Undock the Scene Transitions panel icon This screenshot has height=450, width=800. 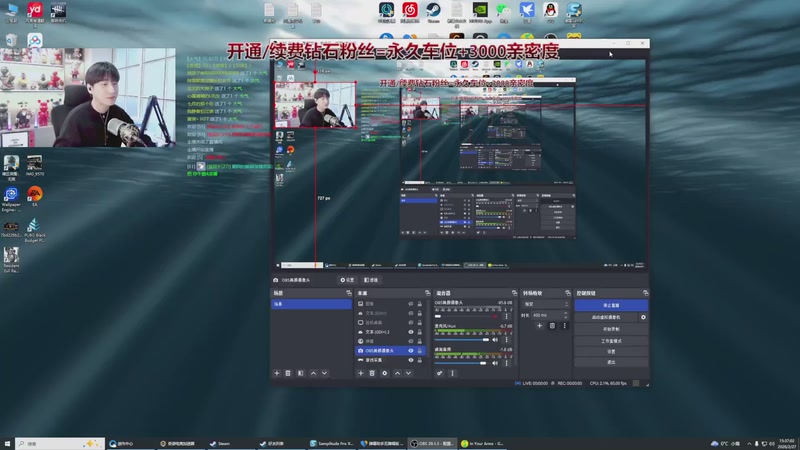tap(568, 293)
